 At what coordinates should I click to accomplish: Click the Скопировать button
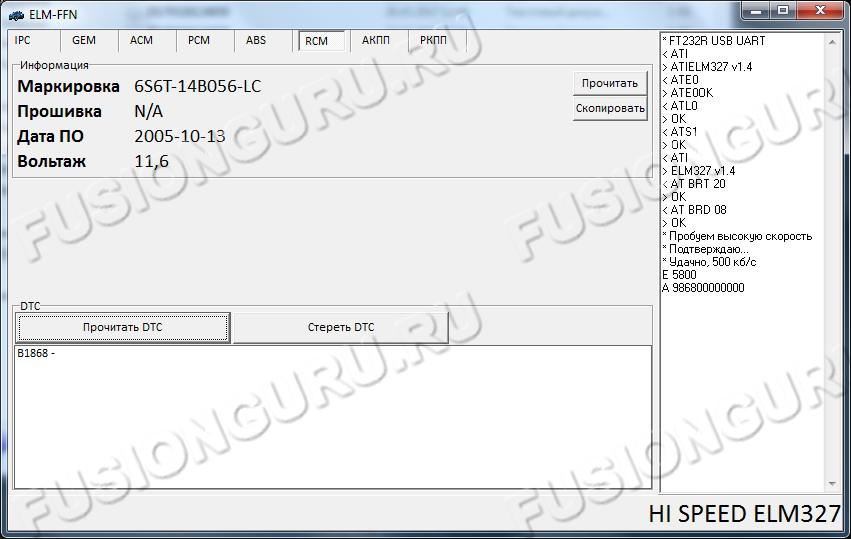(610, 108)
